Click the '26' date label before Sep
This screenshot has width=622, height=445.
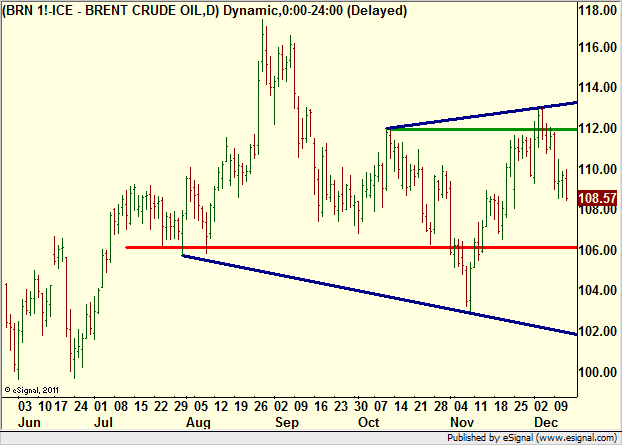261,407
